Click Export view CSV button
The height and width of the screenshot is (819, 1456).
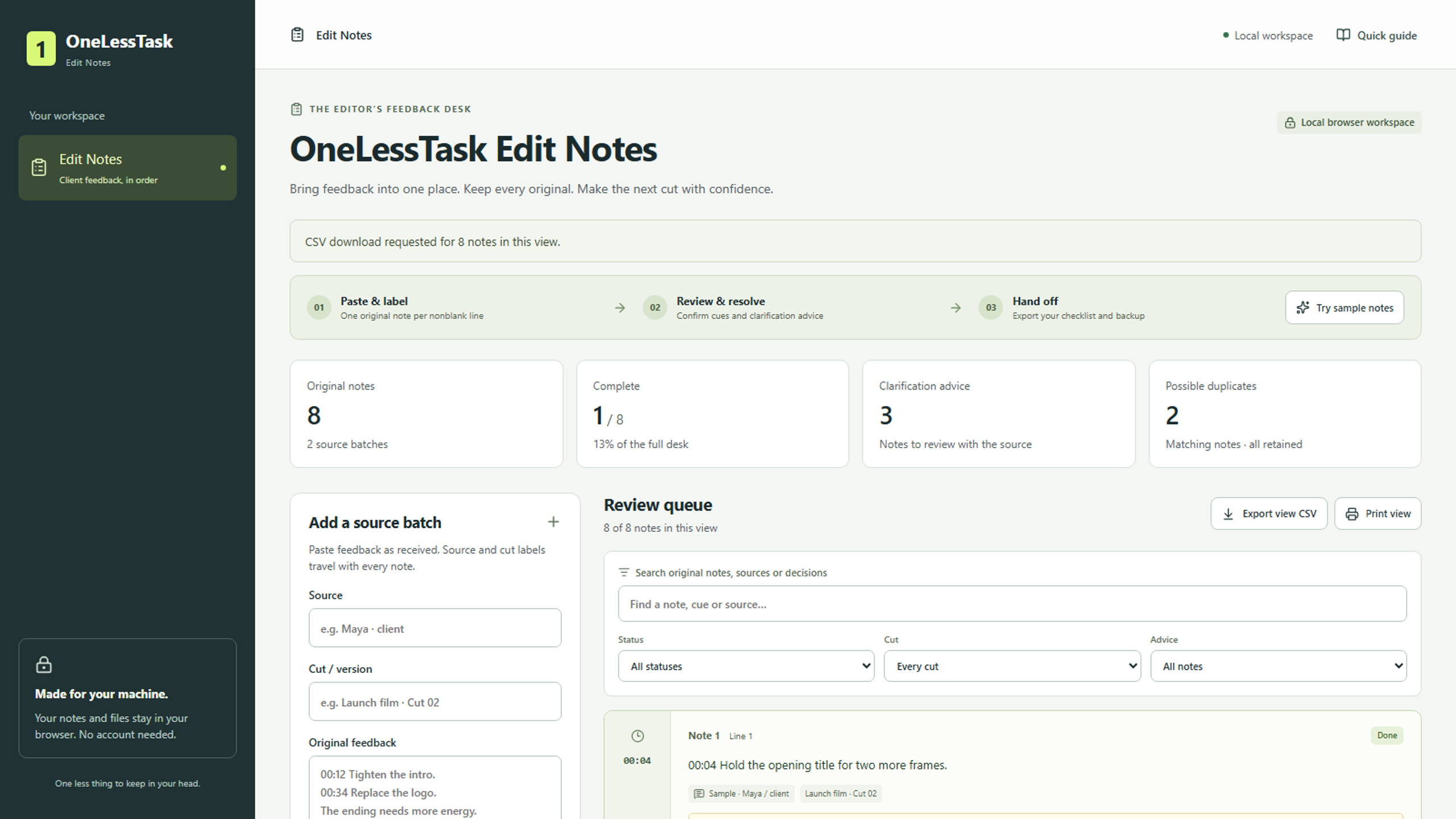pyautogui.click(x=1269, y=514)
